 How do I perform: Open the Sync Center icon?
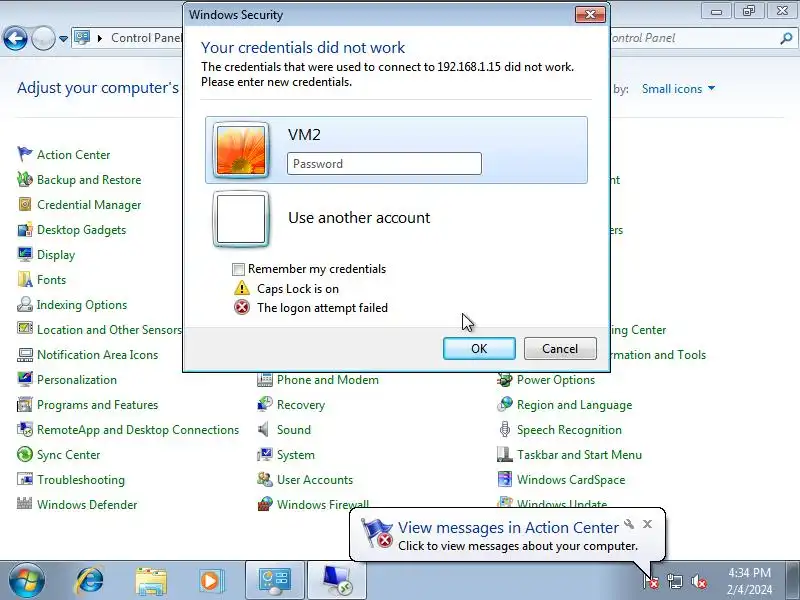pos(24,454)
